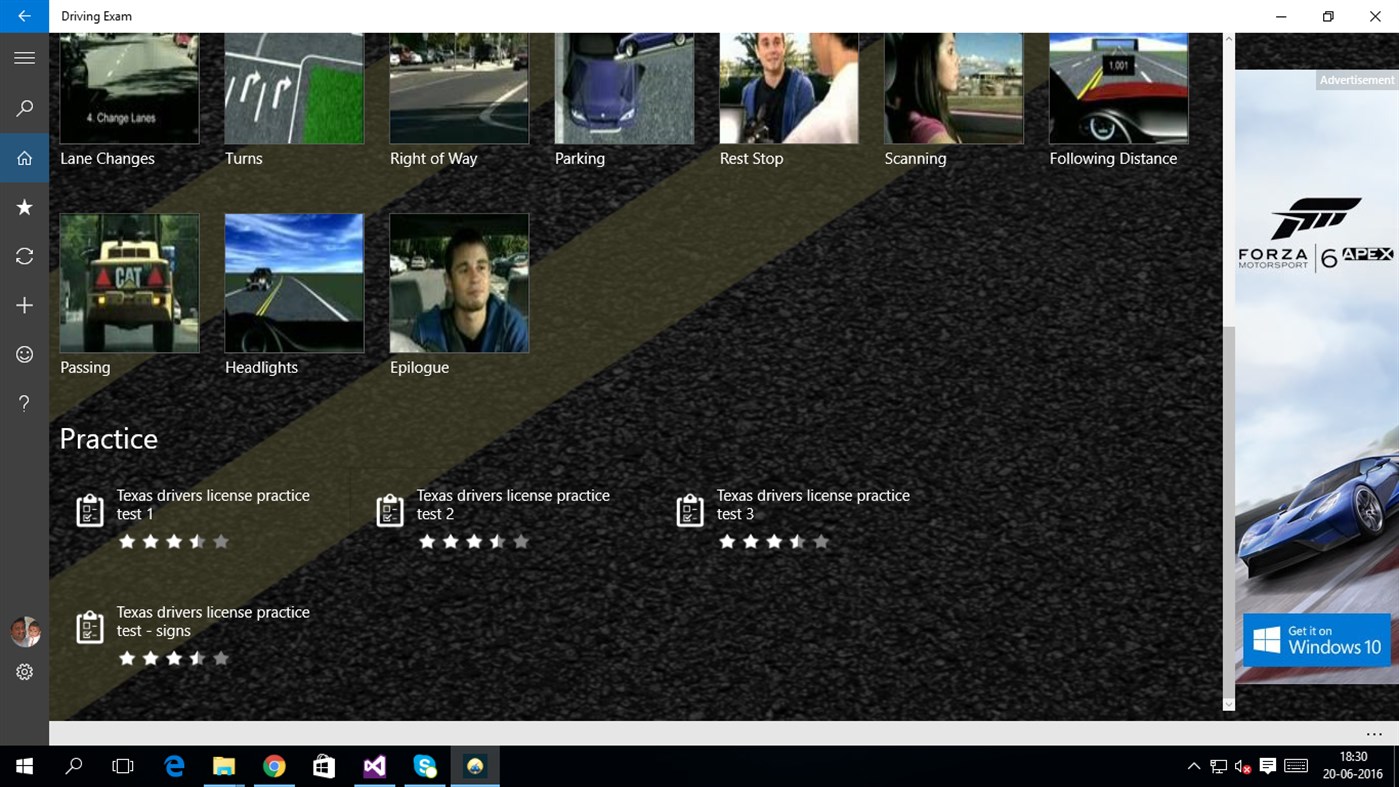The width and height of the screenshot is (1399, 787).
Task: Open Settings with the gear icon
Action: point(24,671)
